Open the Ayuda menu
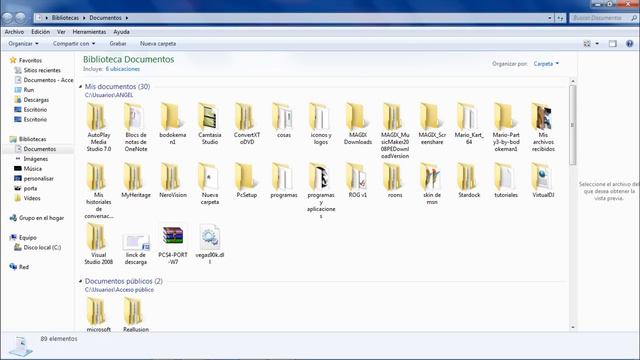 click(121, 31)
